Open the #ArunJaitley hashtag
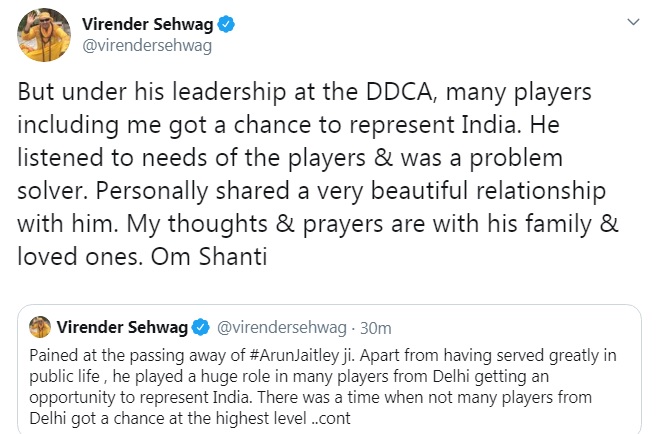The image size is (656, 434). coord(295,355)
